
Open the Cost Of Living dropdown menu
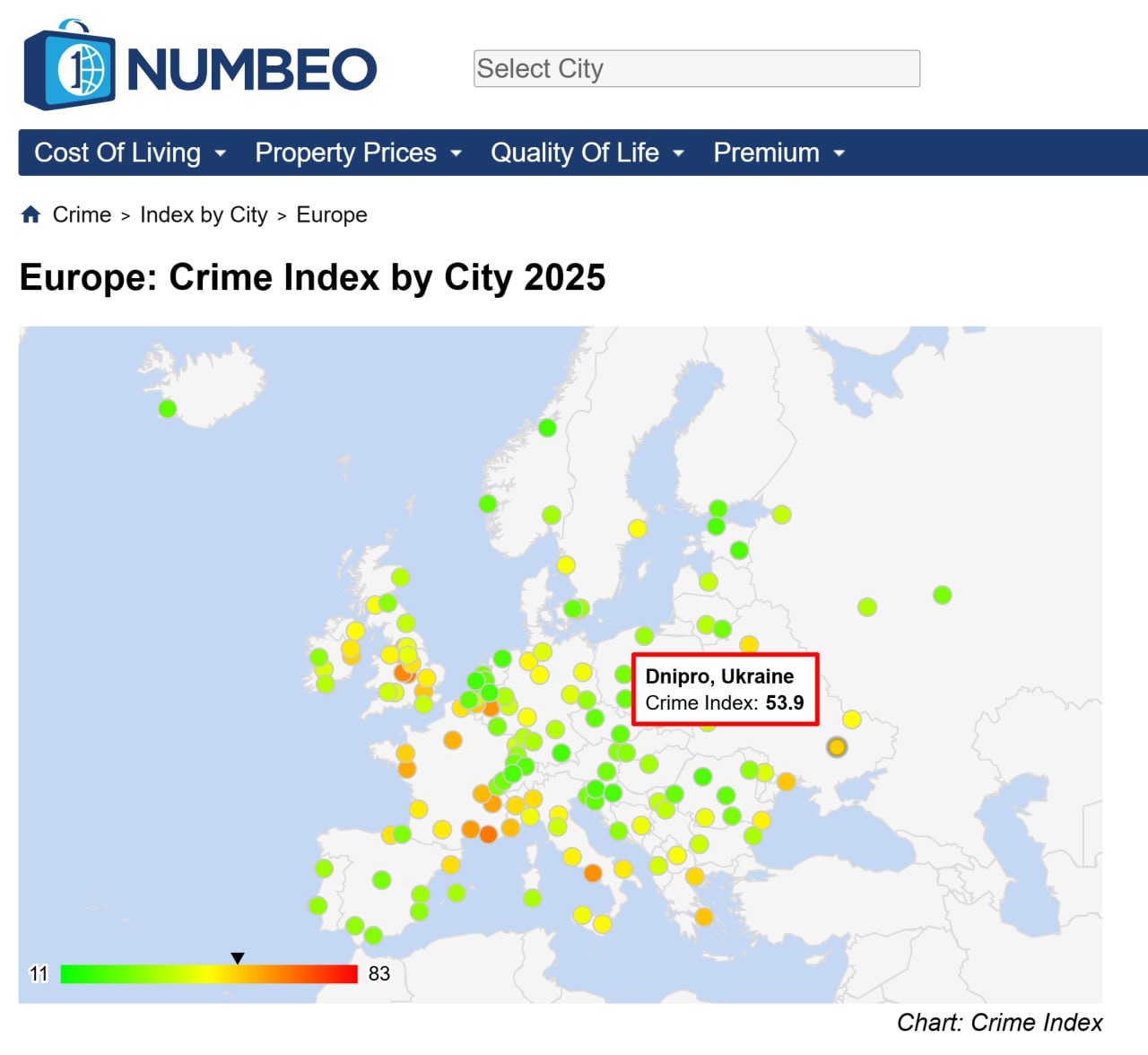click(x=129, y=153)
